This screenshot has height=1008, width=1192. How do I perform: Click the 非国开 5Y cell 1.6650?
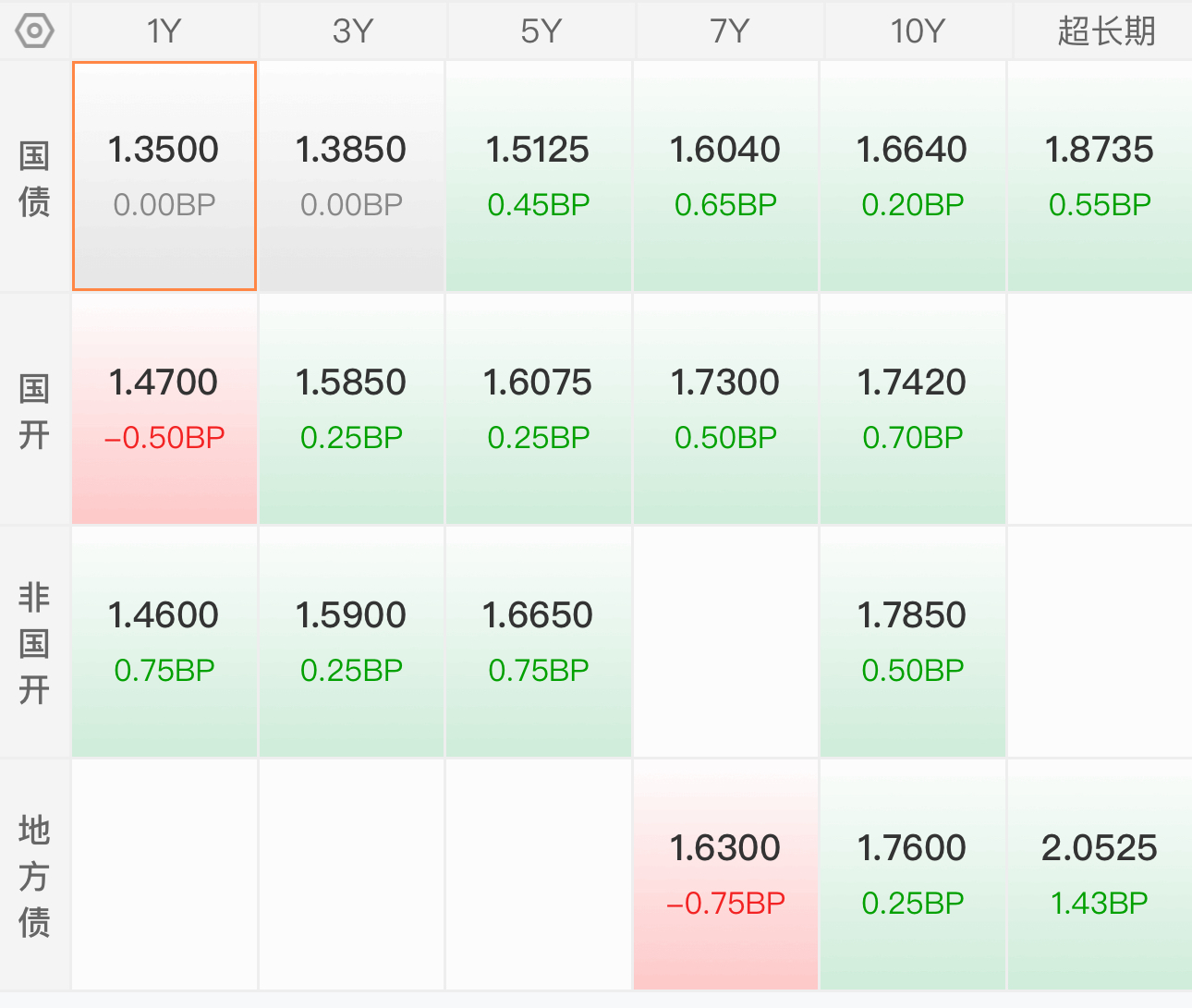click(x=538, y=642)
